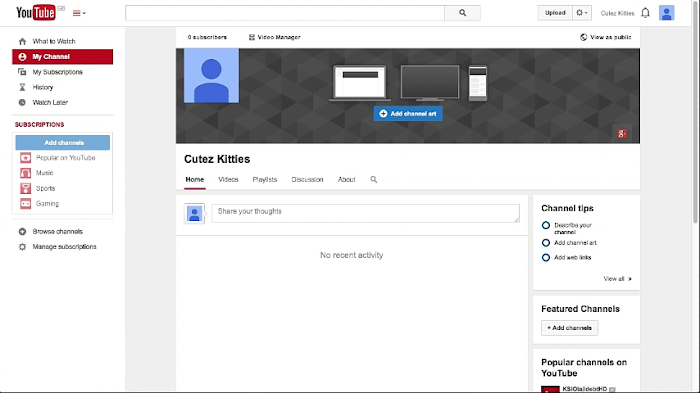This screenshot has height=393, width=700.
Task: Click the Music channel icon
Action: (25, 173)
